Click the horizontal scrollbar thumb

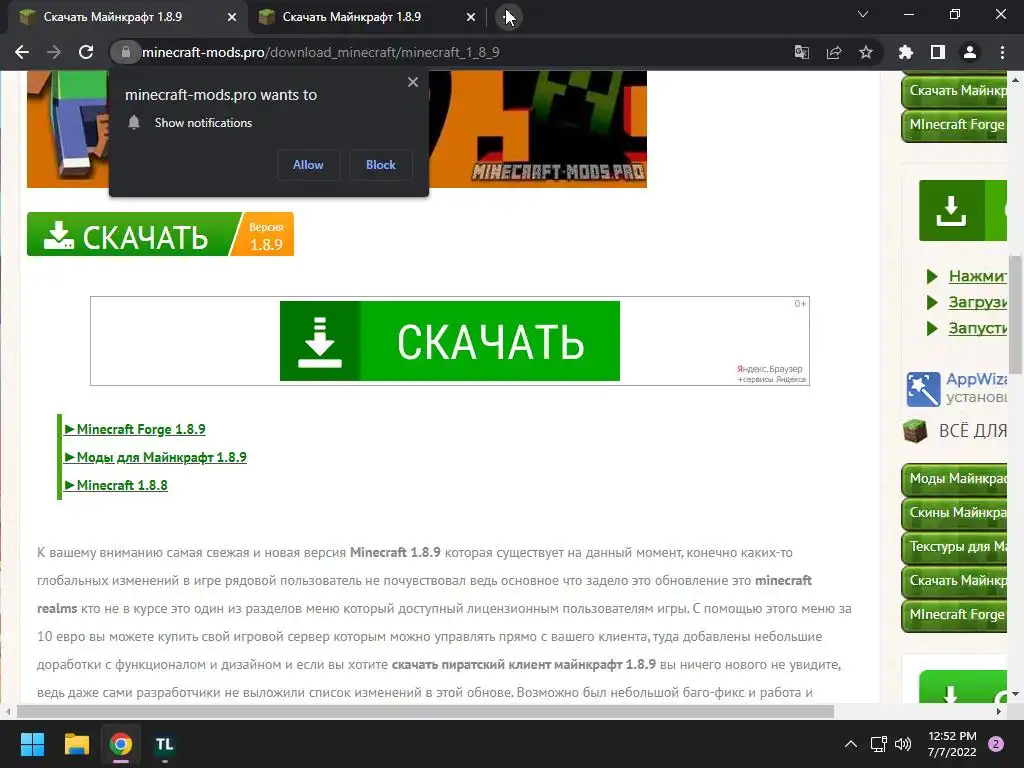click(425, 711)
